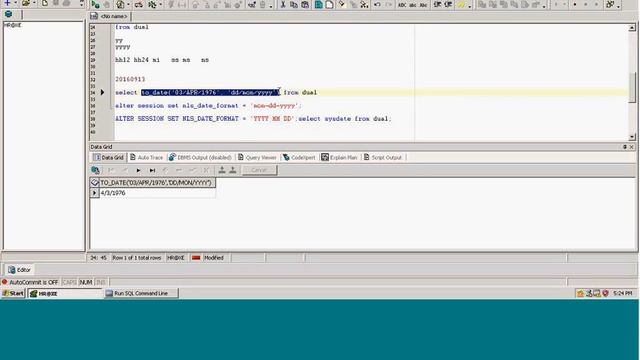Click the Cancel button in the grid toolbar
640x360 pixels.
pyautogui.click(x=260, y=170)
